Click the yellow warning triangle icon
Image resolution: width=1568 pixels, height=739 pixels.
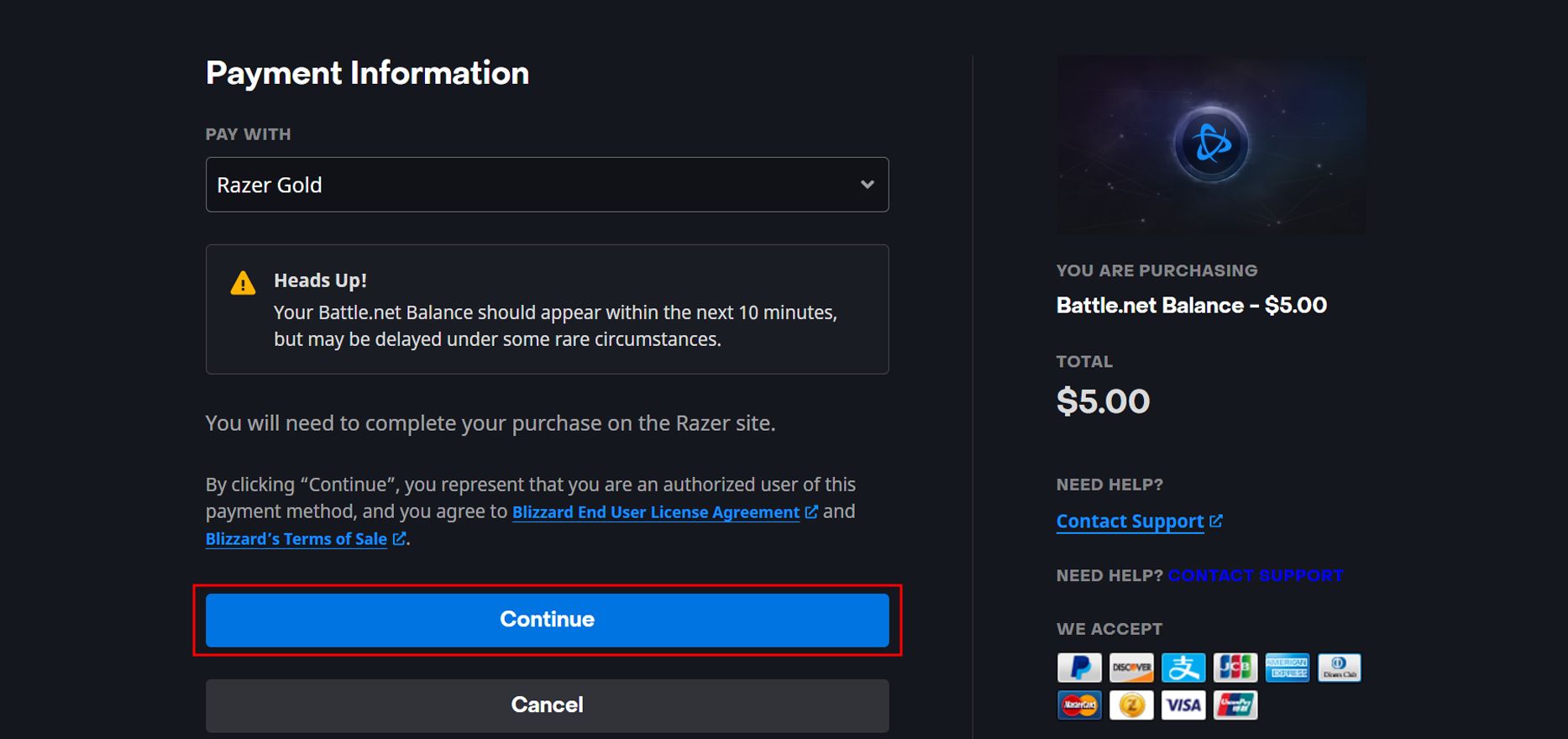tap(243, 283)
